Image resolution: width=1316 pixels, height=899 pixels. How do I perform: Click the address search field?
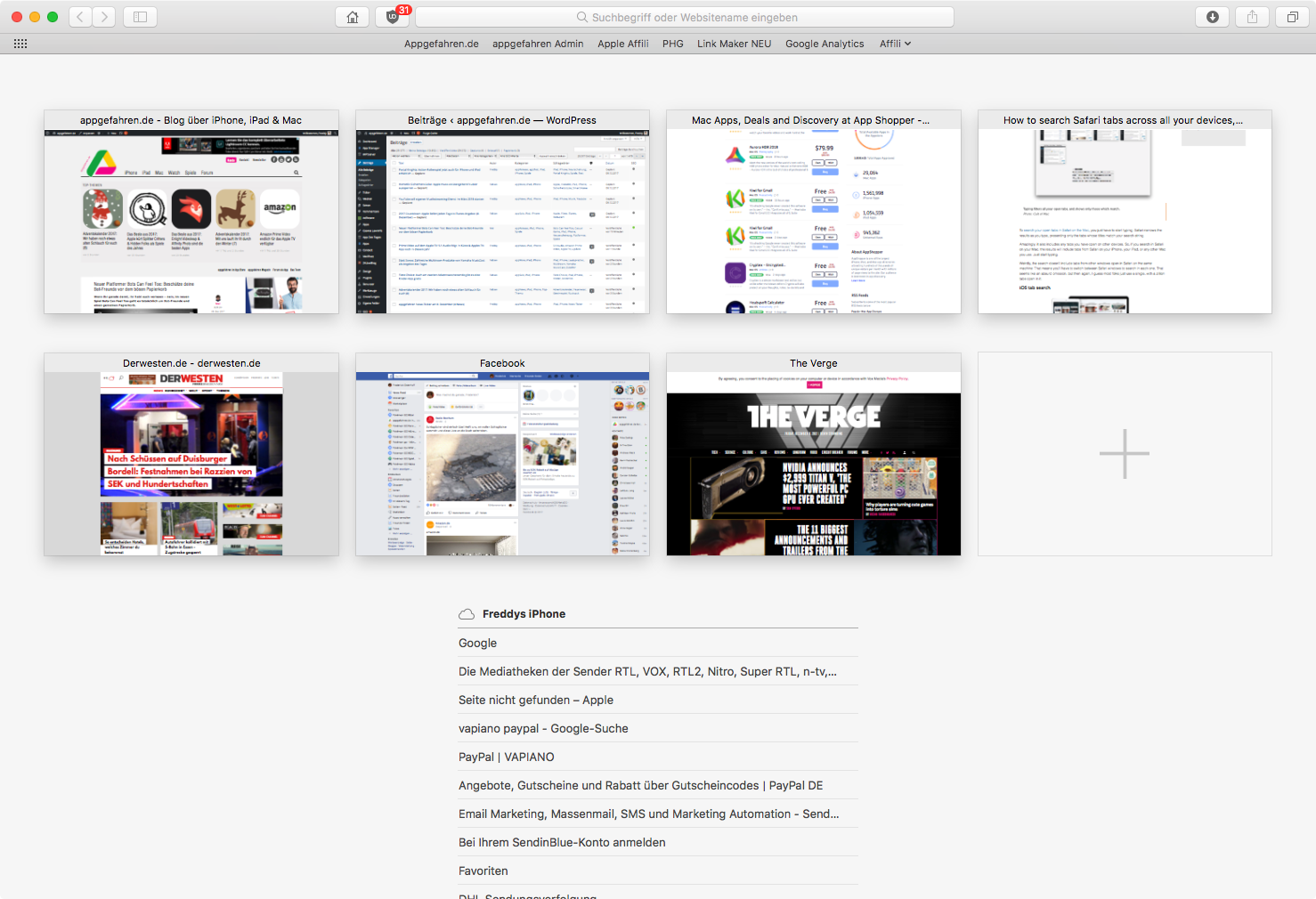[x=685, y=17]
